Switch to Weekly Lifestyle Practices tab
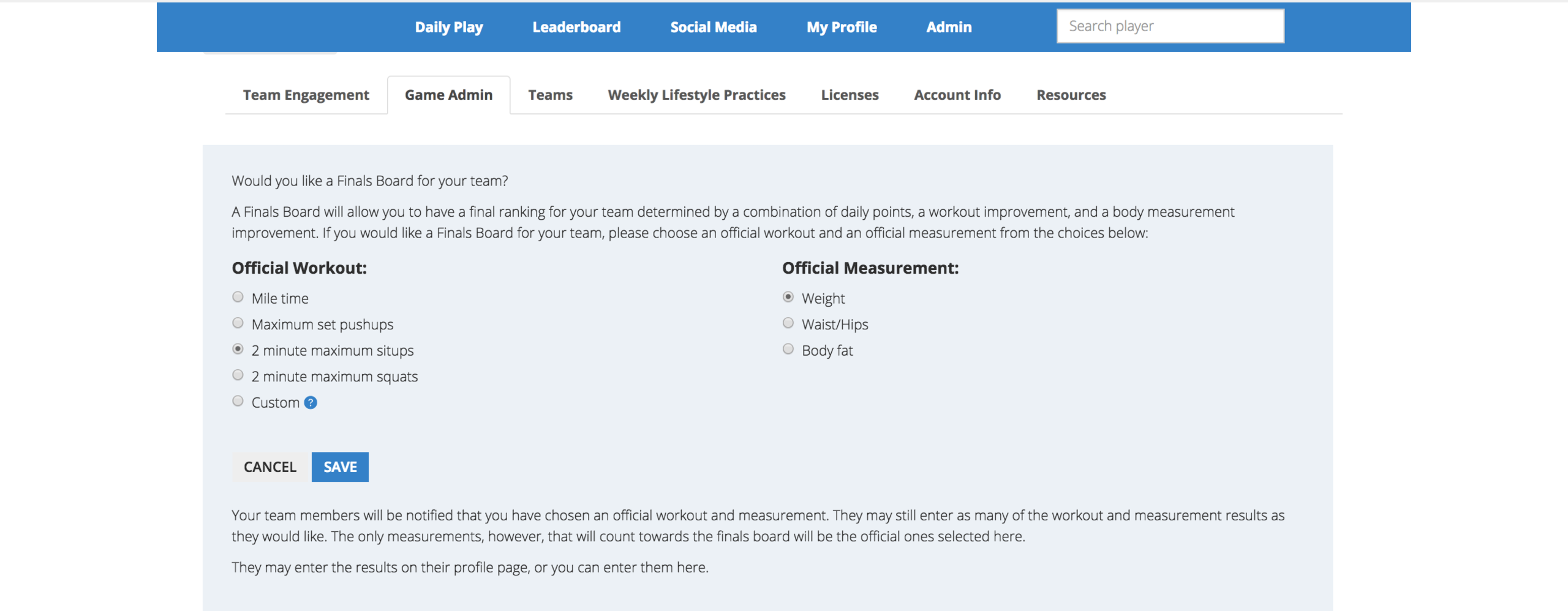Image resolution: width=1568 pixels, height=611 pixels. [696, 95]
